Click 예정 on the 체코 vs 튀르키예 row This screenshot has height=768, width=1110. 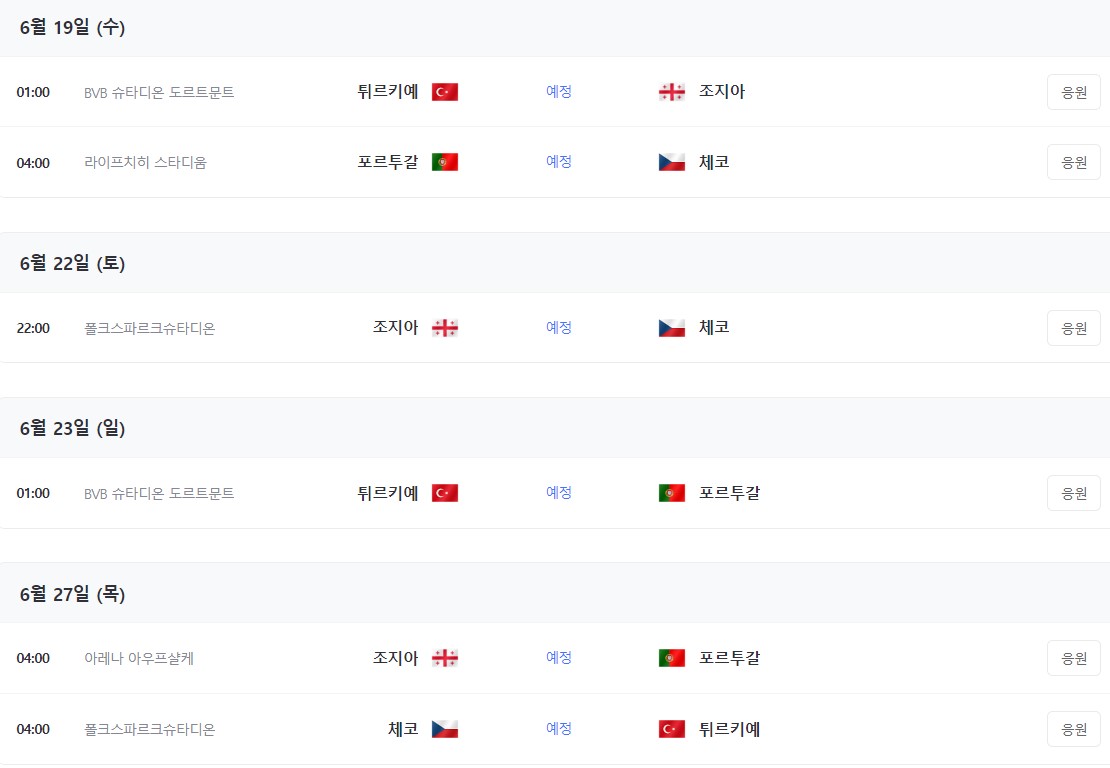[x=558, y=729]
